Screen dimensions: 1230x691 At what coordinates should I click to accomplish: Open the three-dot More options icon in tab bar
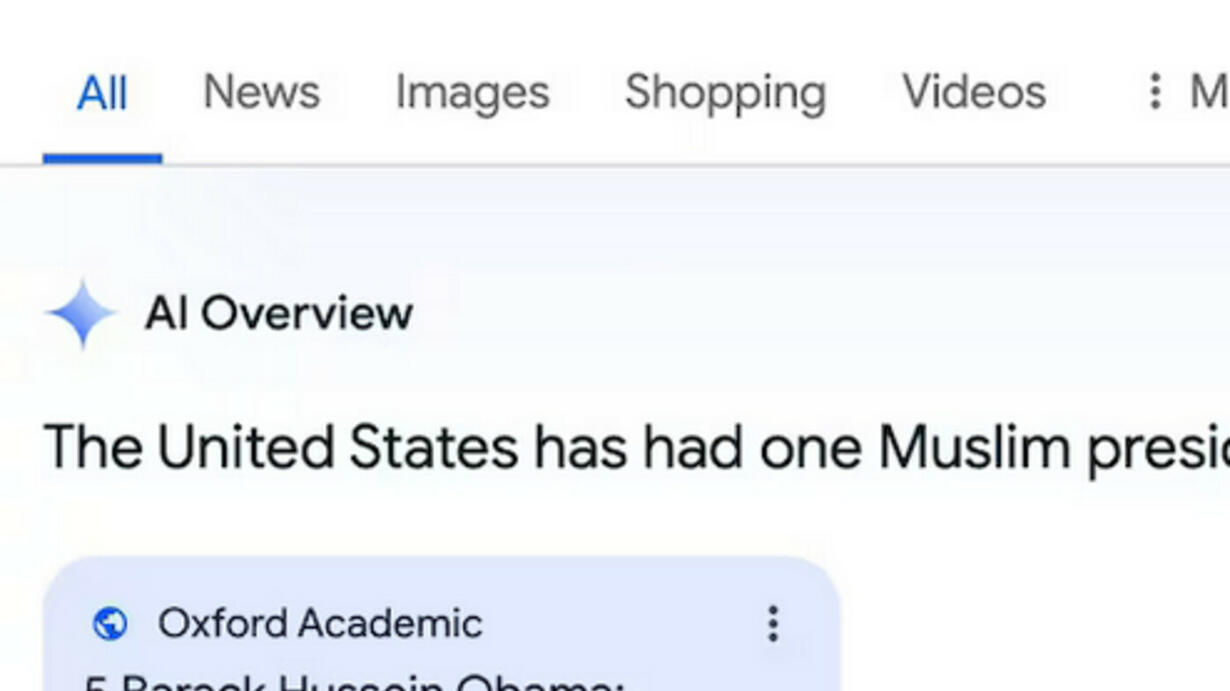(1155, 92)
